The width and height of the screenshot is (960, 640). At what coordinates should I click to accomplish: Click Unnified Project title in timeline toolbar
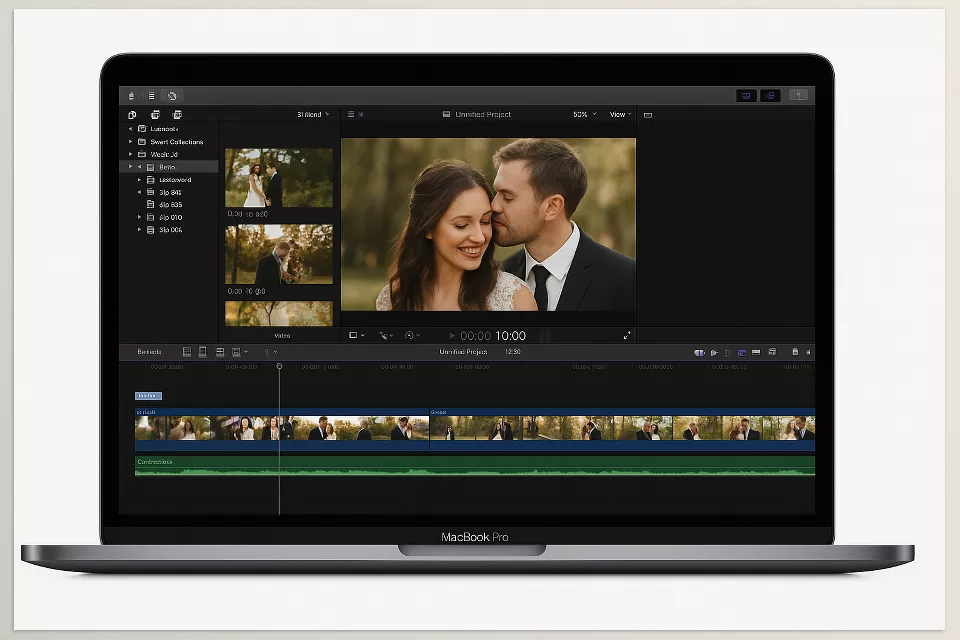(463, 352)
